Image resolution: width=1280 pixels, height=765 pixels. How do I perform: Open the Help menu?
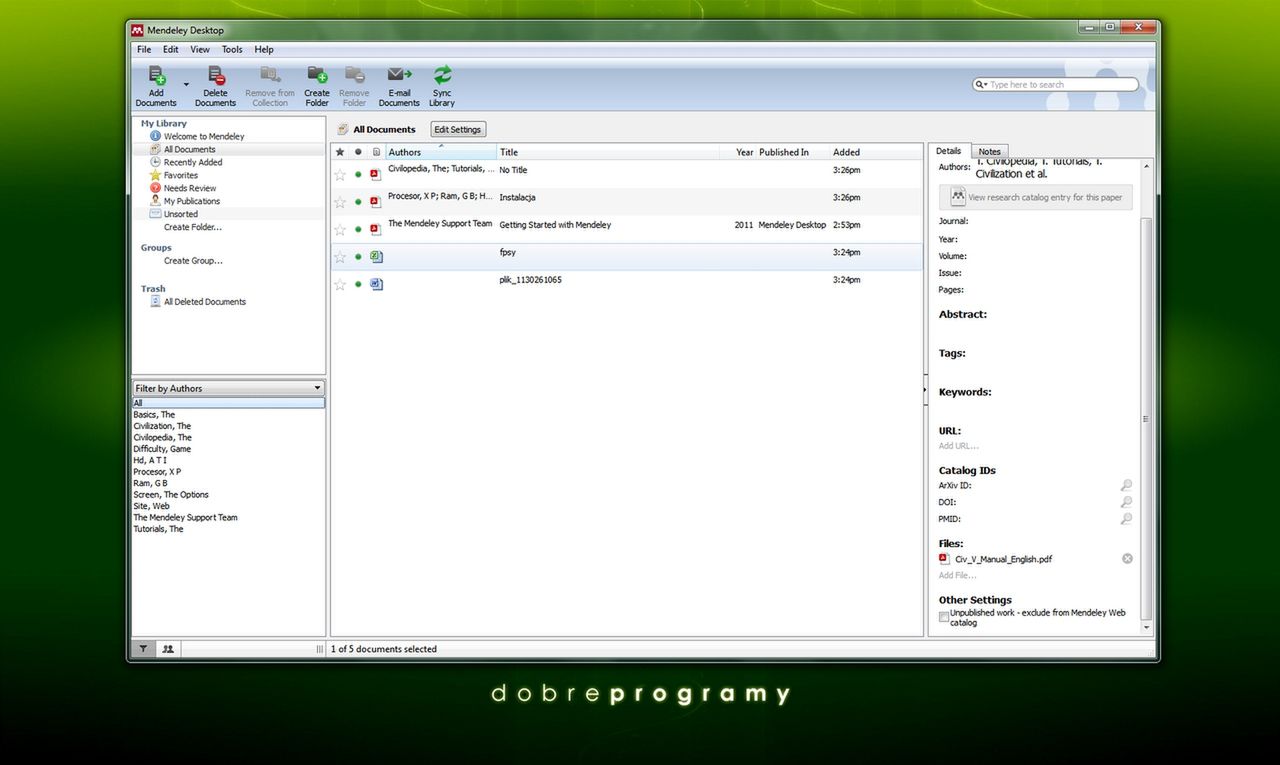(264, 49)
